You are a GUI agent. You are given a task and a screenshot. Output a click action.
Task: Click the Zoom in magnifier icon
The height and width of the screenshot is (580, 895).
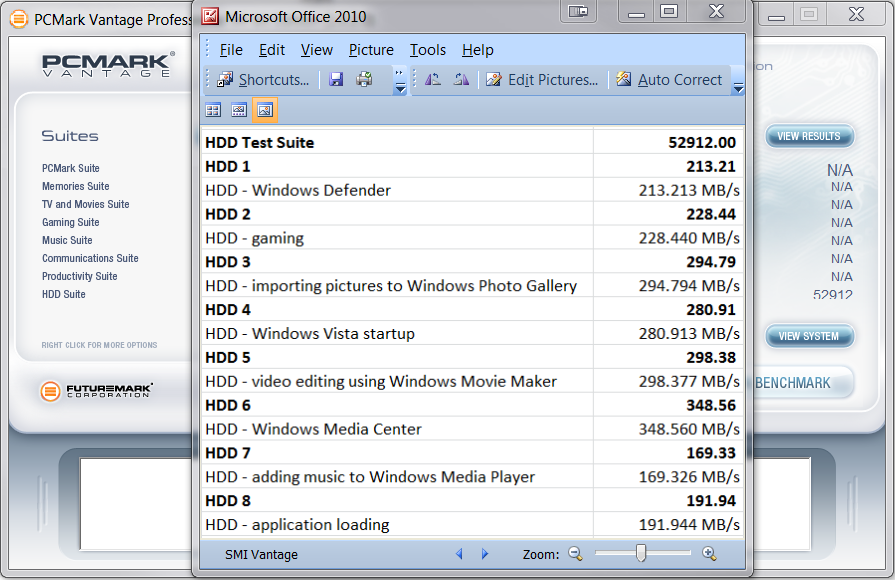pos(709,553)
